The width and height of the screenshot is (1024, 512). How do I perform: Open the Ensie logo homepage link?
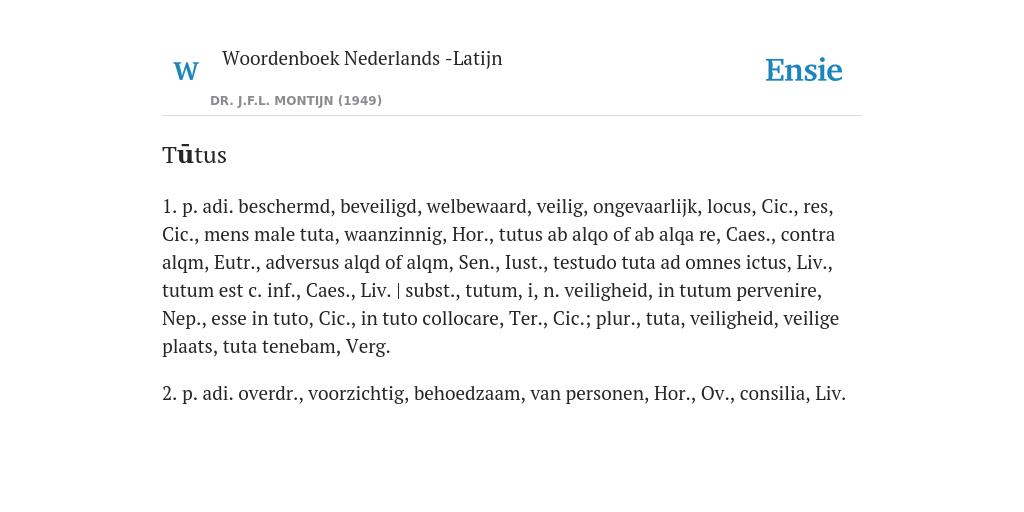pos(803,71)
